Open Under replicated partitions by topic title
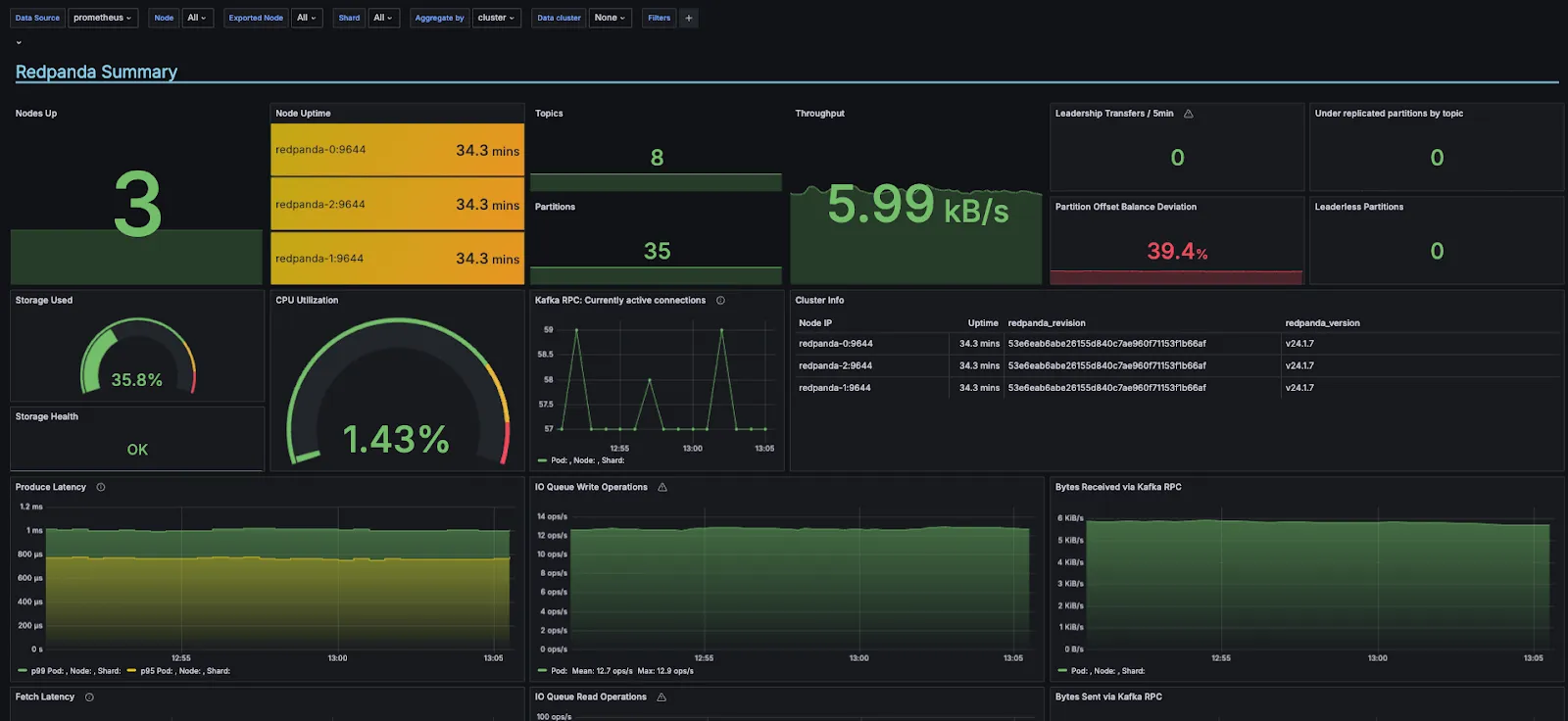 tap(1389, 114)
